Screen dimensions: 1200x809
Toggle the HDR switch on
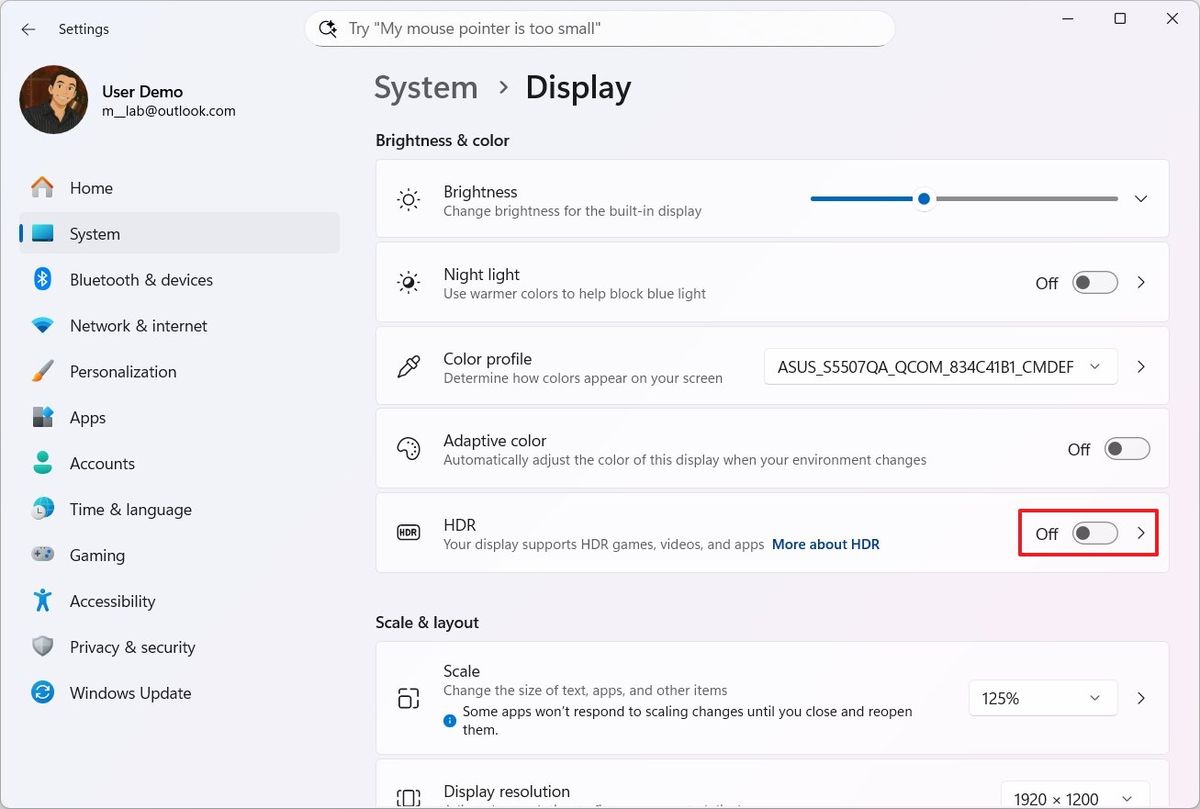pyautogui.click(x=1094, y=533)
